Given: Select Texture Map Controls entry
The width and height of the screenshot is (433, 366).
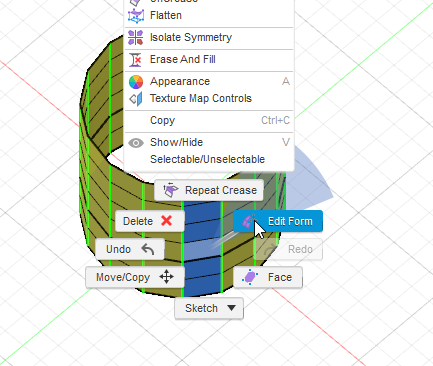Looking at the screenshot, I should point(209,99).
